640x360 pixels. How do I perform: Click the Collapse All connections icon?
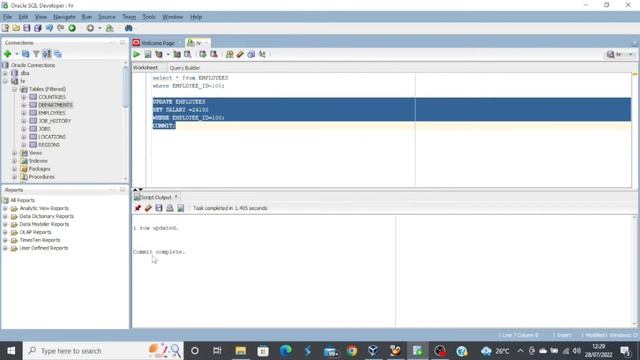[58, 54]
